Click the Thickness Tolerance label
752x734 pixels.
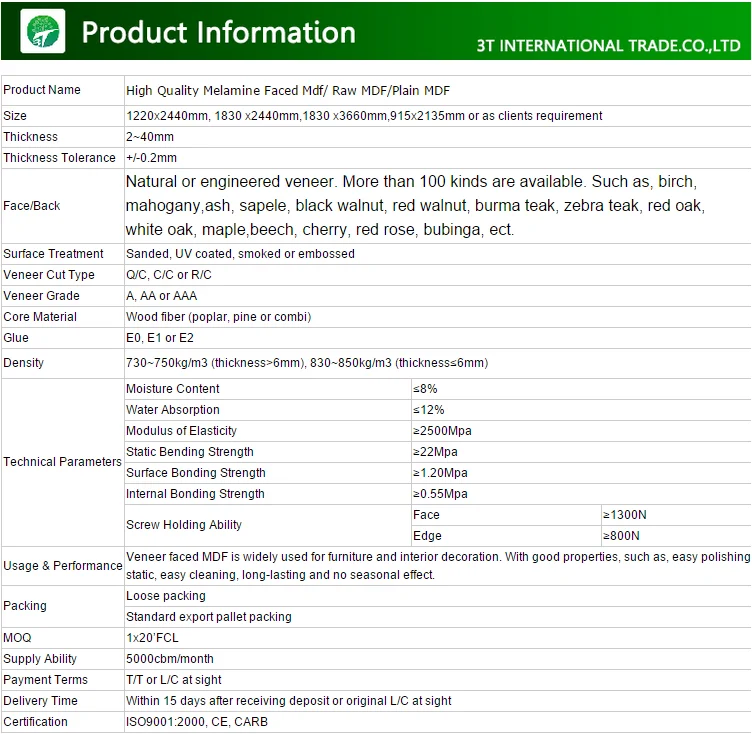pyautogui.click(x=60, y=158)
